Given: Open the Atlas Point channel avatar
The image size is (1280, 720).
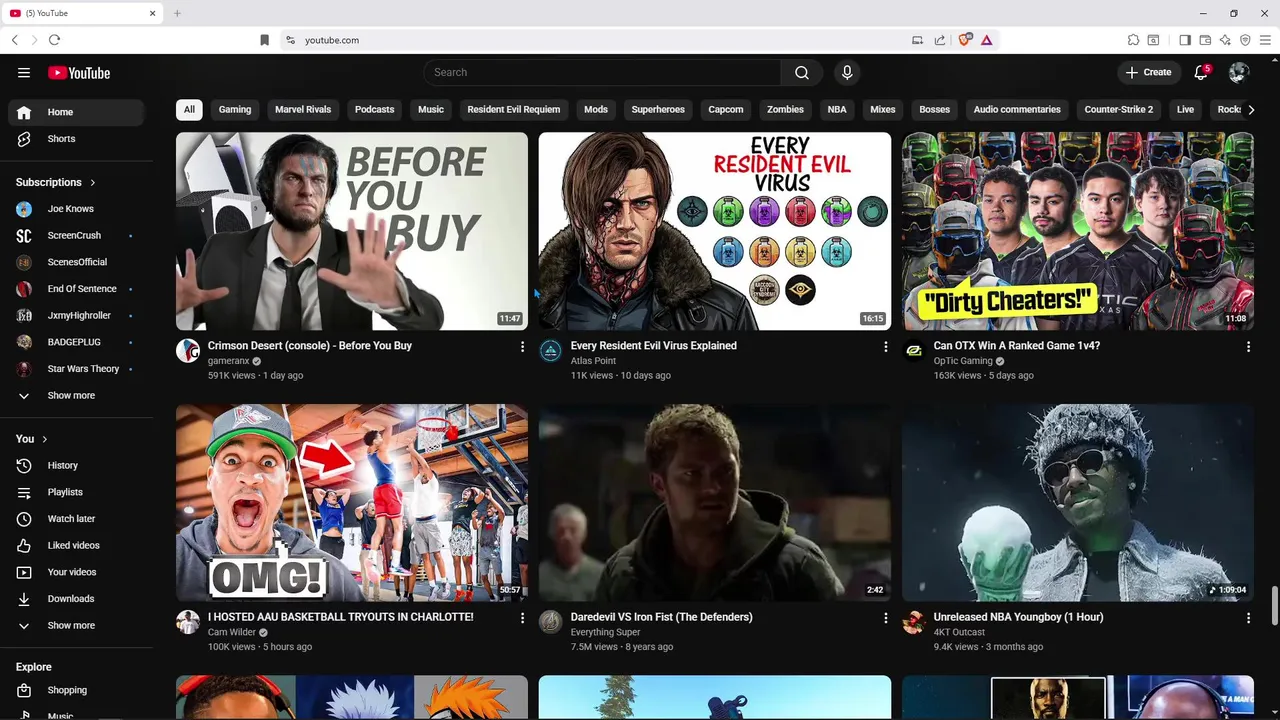Looking at the screenshot, I should (551, 350).
